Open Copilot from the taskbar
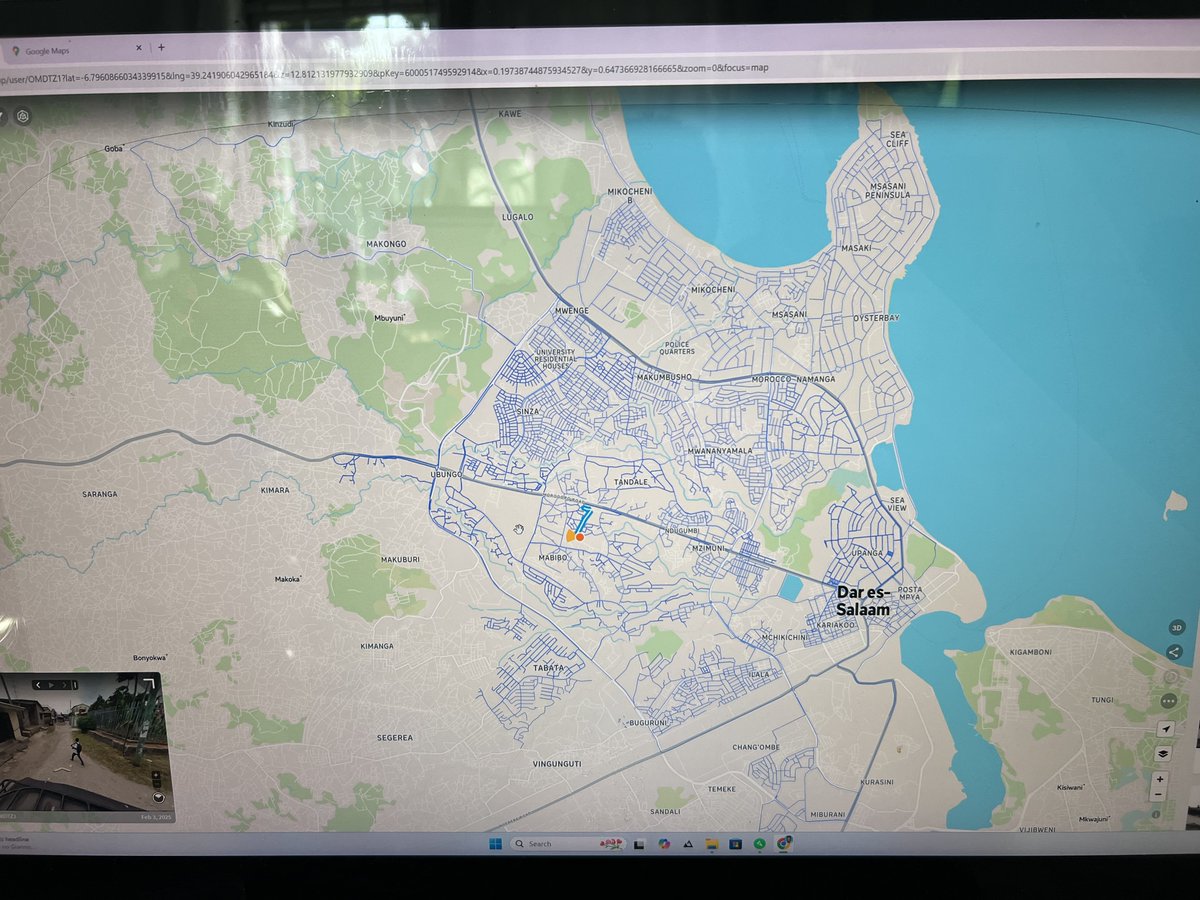Screen dimensions: 1200x900 pos(664,844)
